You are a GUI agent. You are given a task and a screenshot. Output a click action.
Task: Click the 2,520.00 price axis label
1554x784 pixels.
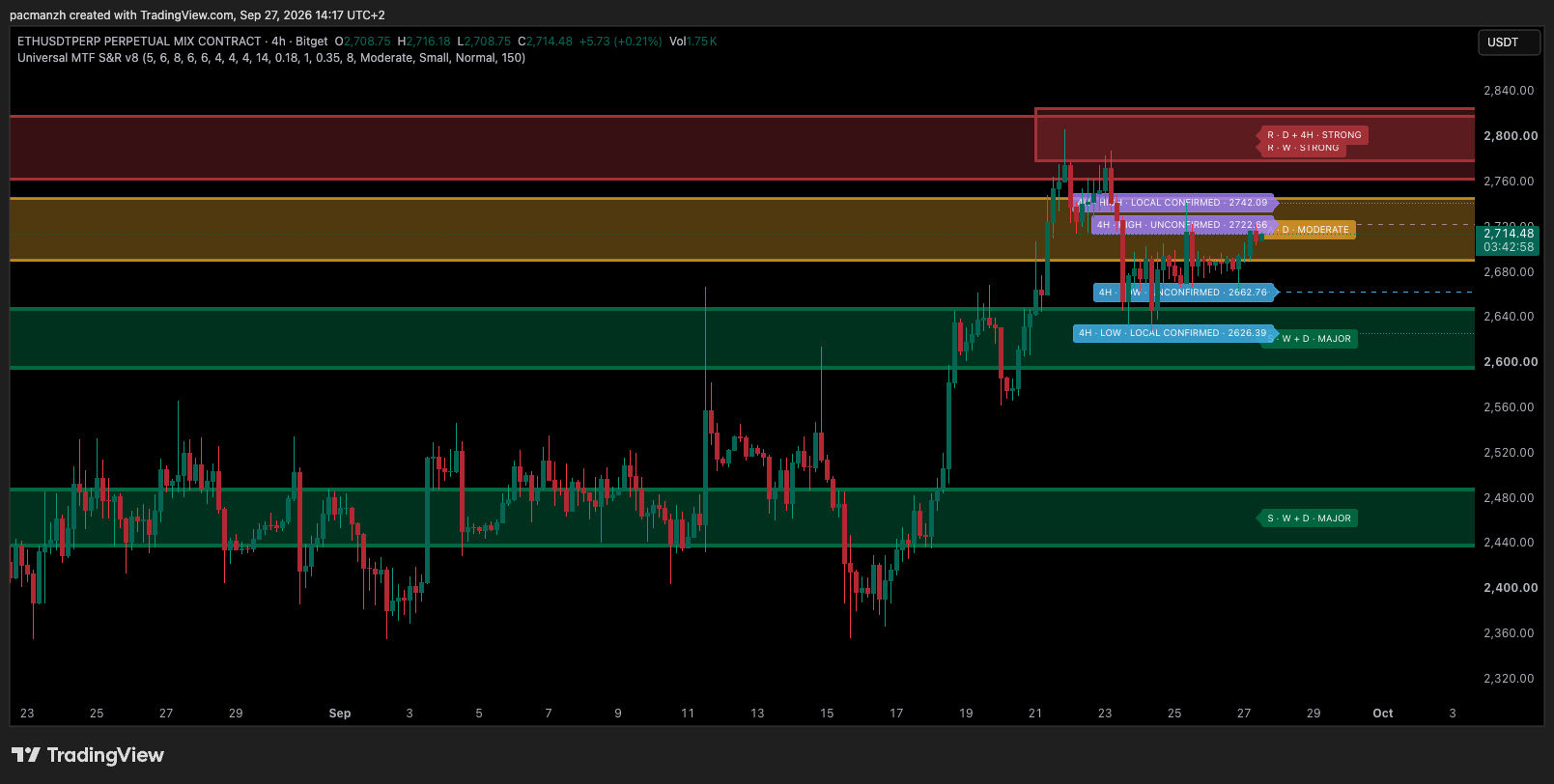(1509, 453)
